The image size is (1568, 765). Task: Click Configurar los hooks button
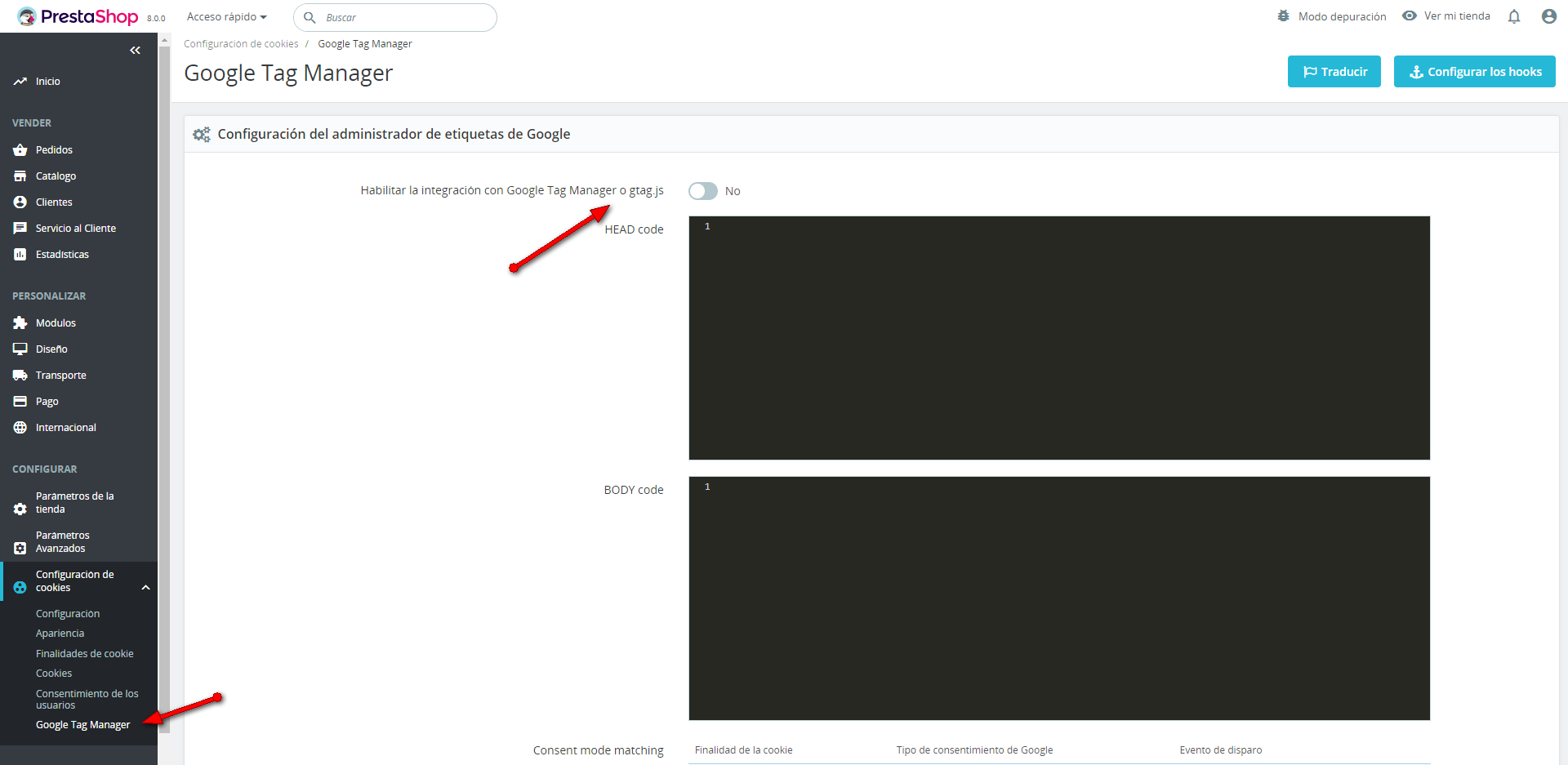click(1475, 72)
